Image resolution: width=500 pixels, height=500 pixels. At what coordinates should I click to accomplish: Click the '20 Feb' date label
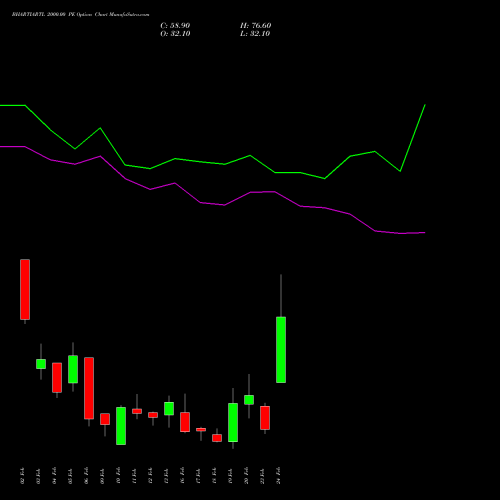point(246,476)
